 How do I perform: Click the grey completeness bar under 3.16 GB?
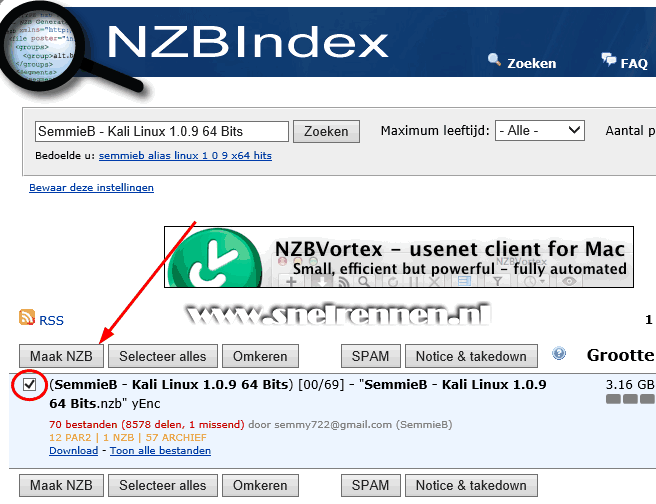click(x=630, y=399)
